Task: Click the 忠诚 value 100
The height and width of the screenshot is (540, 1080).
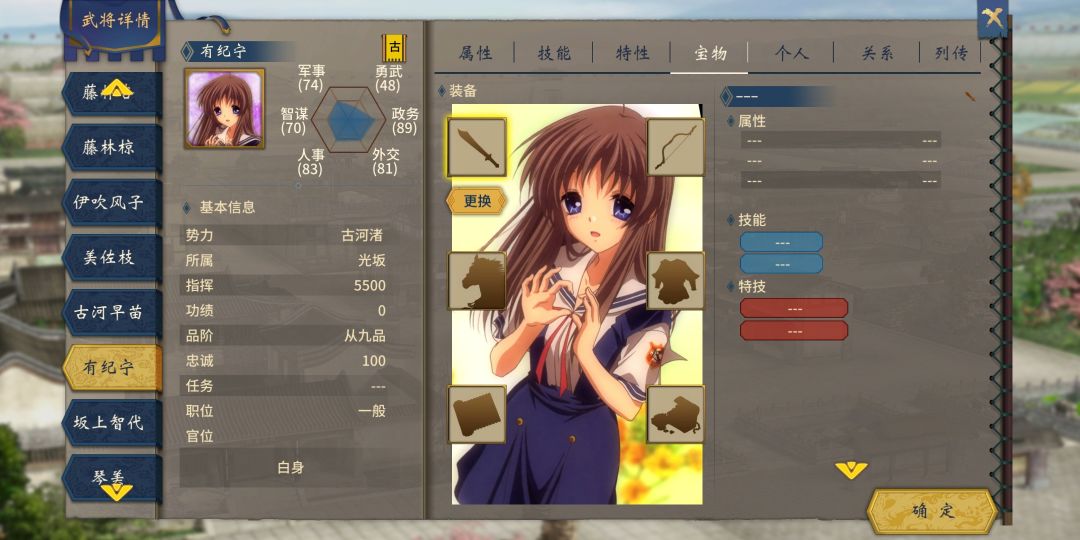Action: [x=373, y=360]
